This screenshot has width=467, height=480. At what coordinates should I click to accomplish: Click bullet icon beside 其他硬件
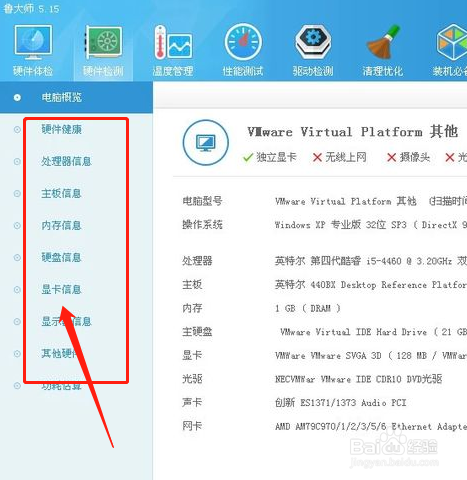point(17,354)
